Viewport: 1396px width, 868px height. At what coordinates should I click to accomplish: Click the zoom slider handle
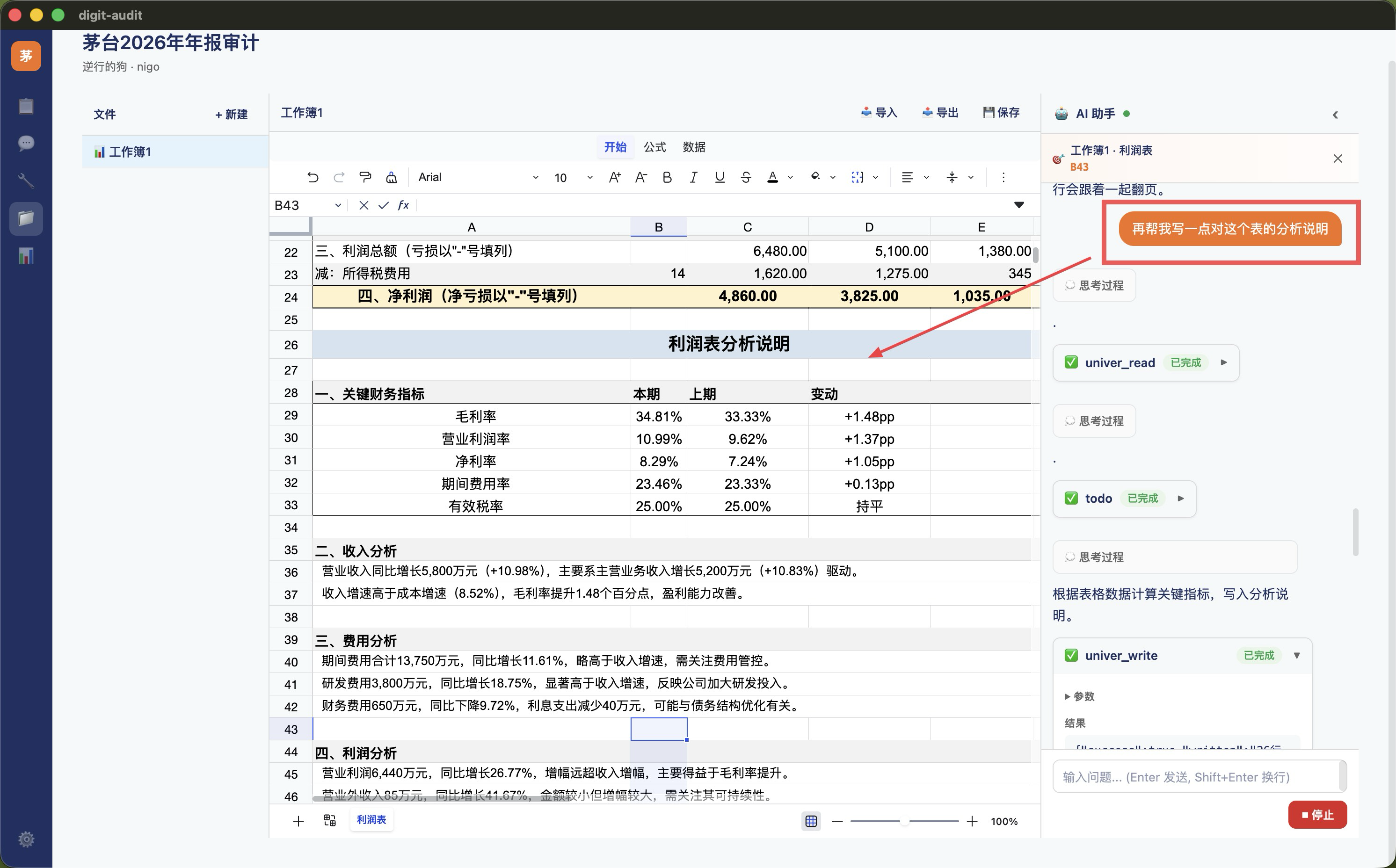[x=904, y=821]
